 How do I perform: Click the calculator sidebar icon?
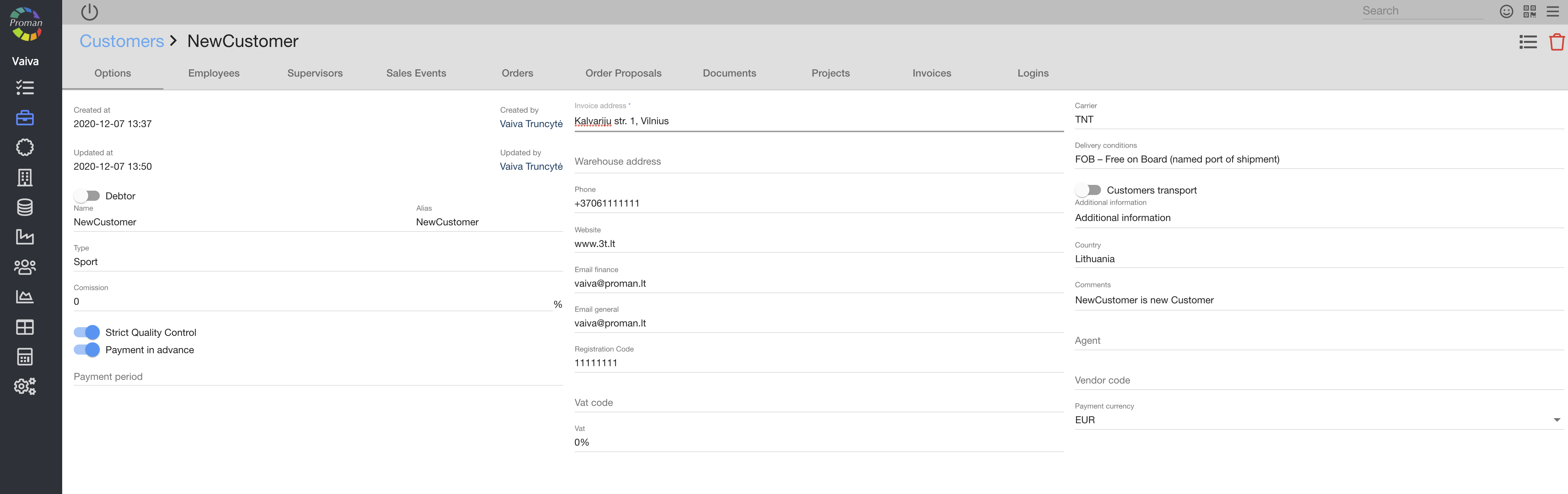(x=25, y=356)
